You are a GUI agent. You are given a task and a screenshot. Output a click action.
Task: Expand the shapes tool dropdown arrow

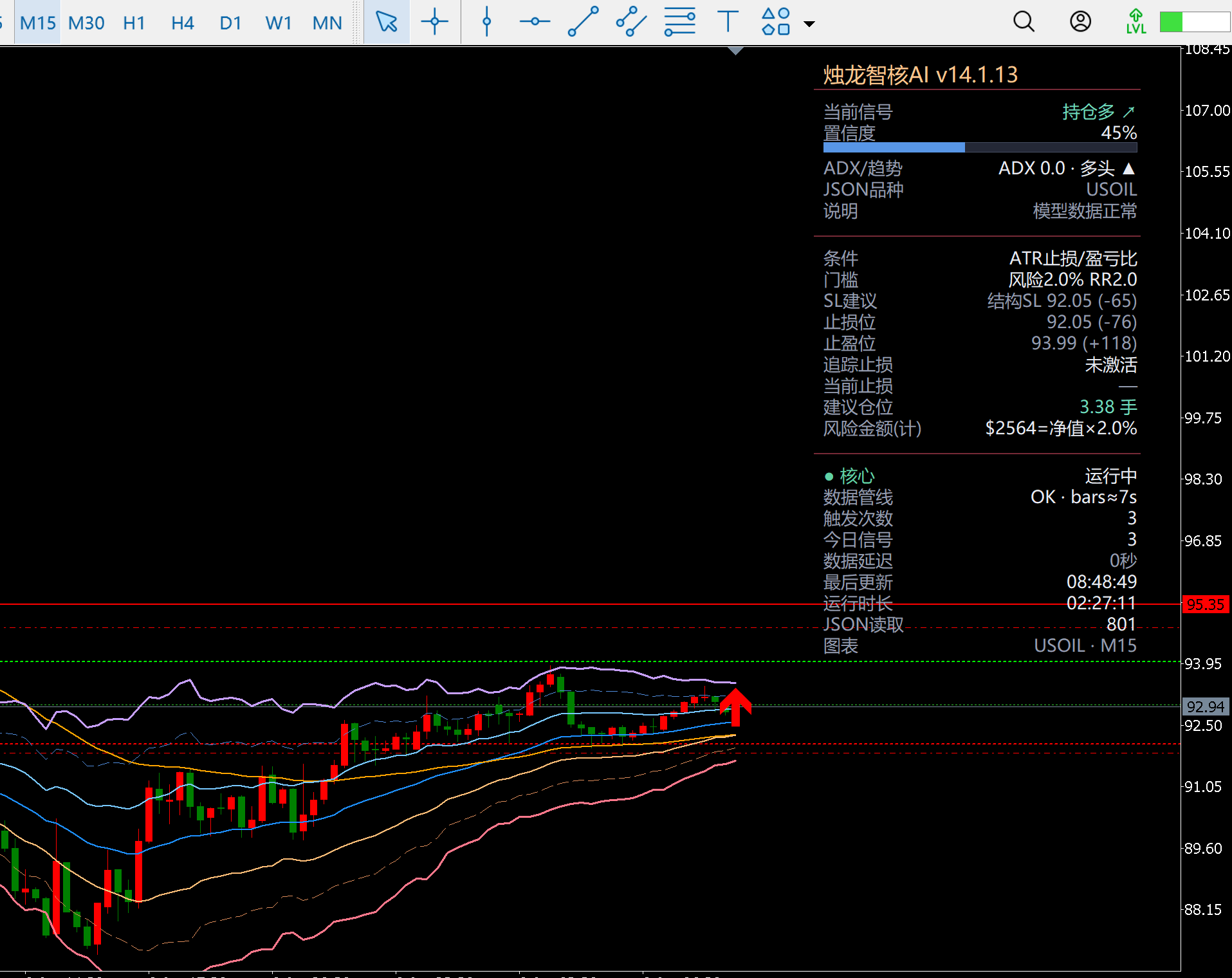click(x=809, y=24)
